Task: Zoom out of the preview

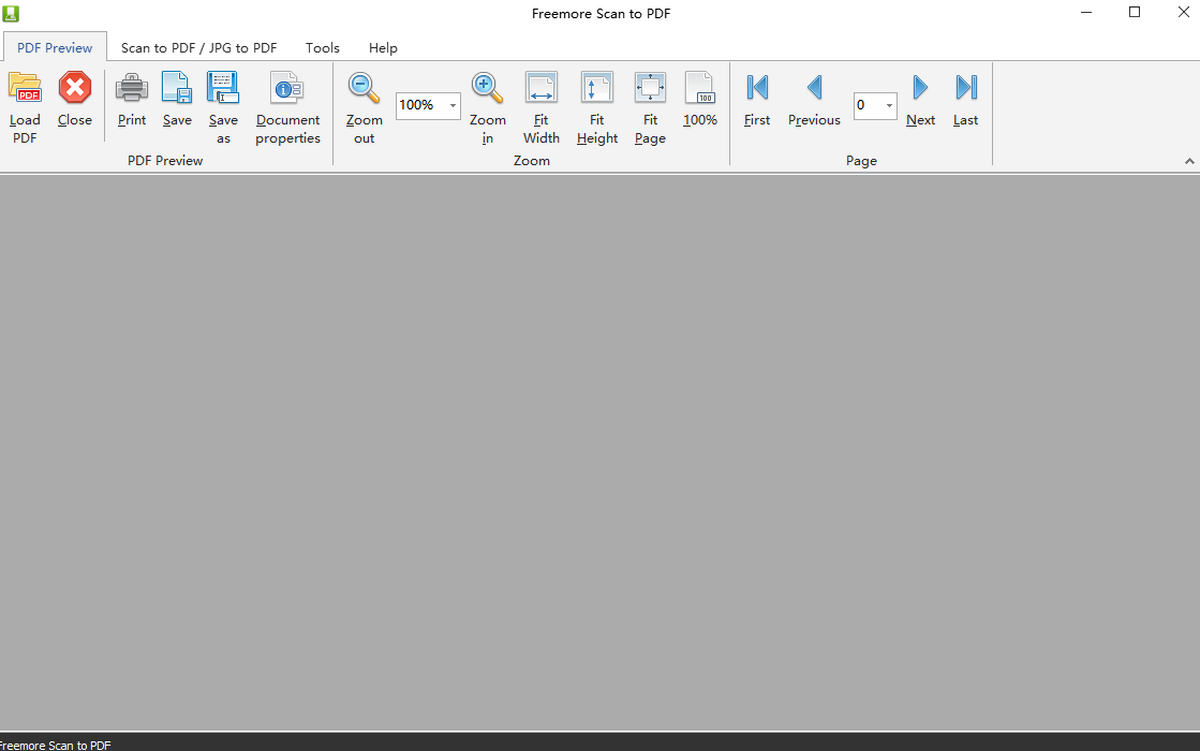Action: (x=364, y=108)
